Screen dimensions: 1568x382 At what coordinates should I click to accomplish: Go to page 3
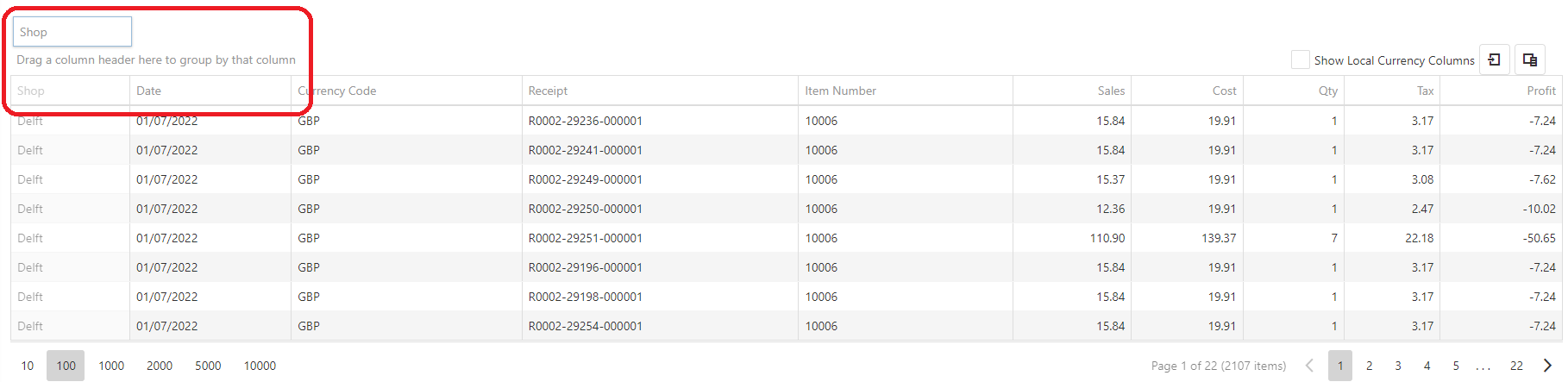coord(1398,366)
